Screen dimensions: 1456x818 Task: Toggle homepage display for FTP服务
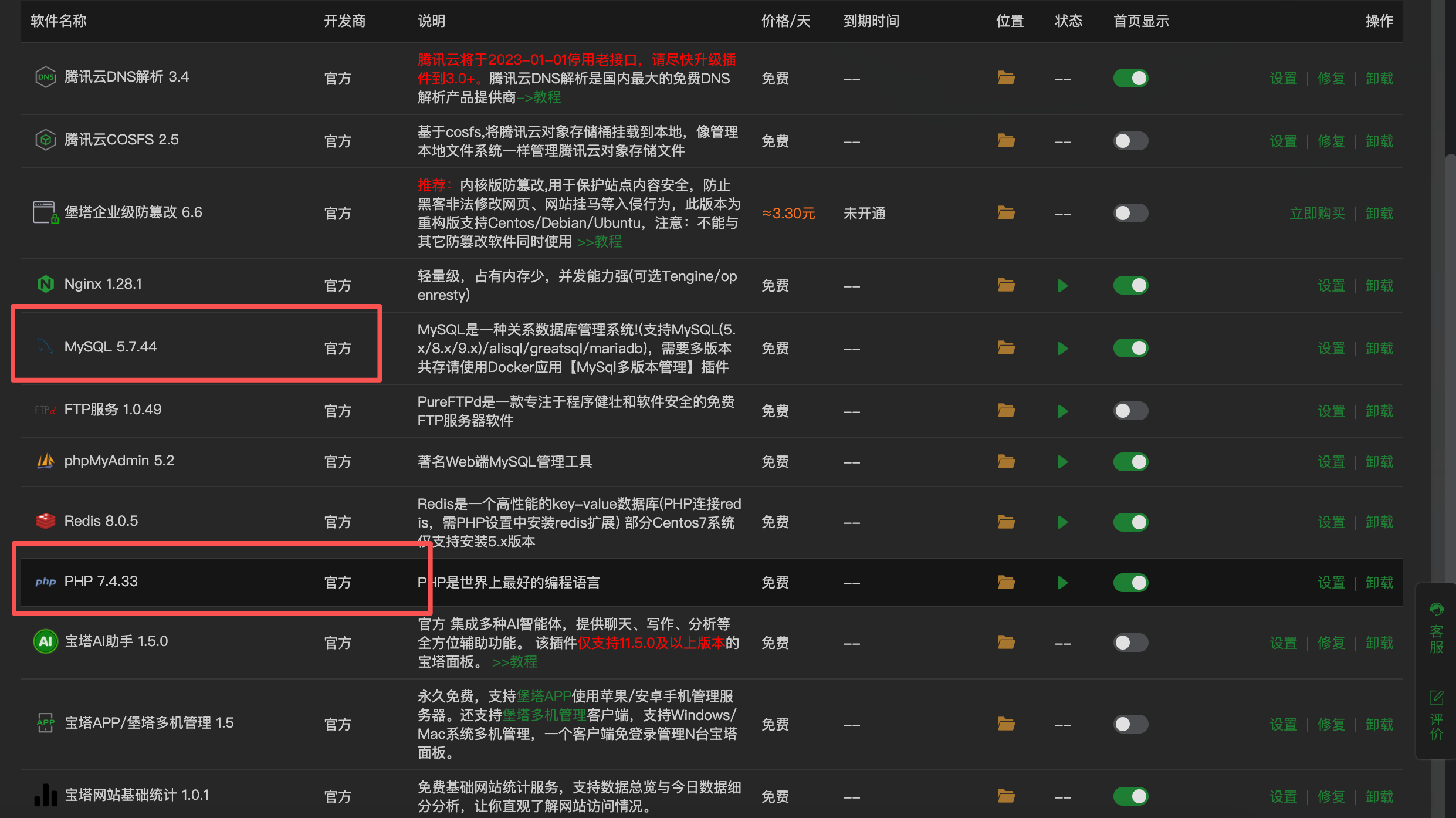[x=1130, y=411]
